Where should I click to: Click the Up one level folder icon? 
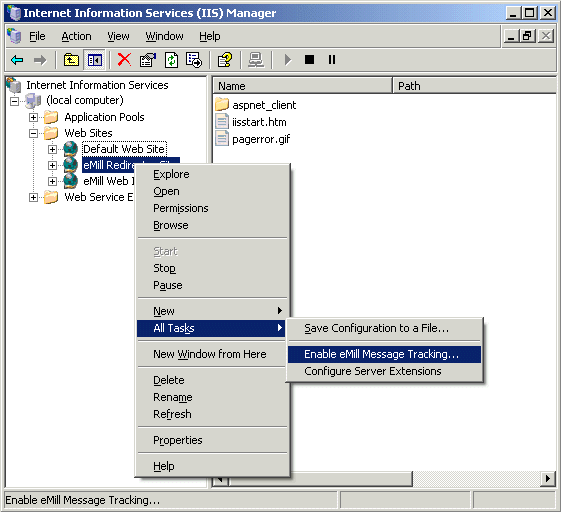(x=71, y=60)
